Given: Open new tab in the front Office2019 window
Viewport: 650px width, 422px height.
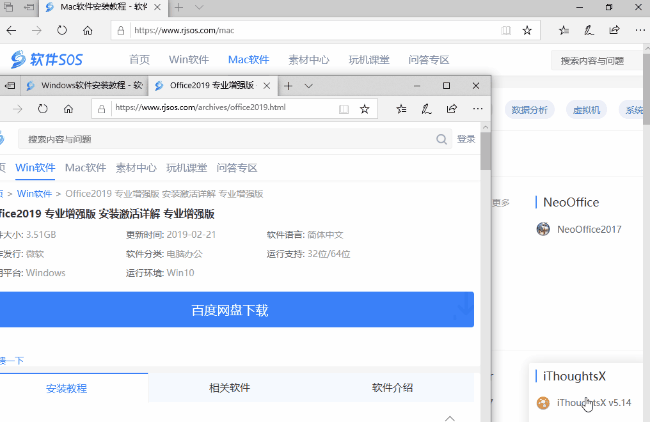Looking at the screenshot, I should coord(288,86).
